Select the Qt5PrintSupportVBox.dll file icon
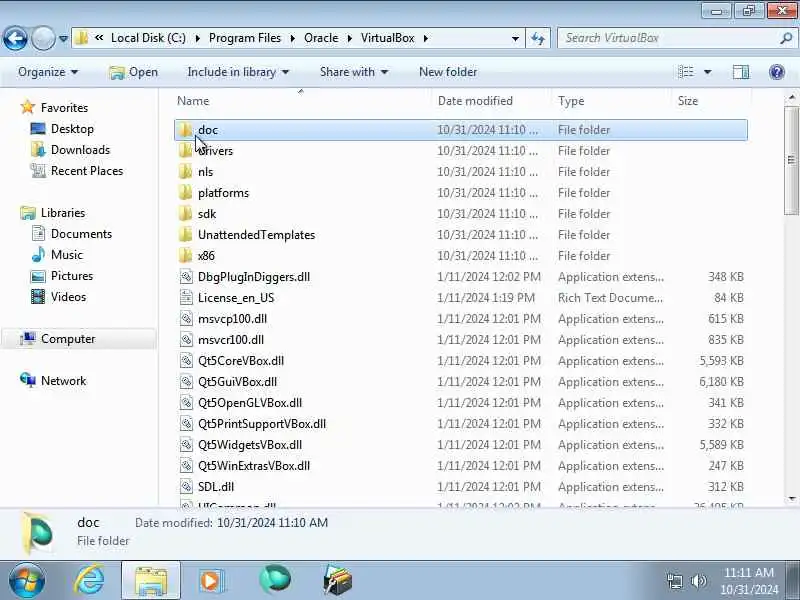This screenshot has height=600, width=800. (186, 423)
